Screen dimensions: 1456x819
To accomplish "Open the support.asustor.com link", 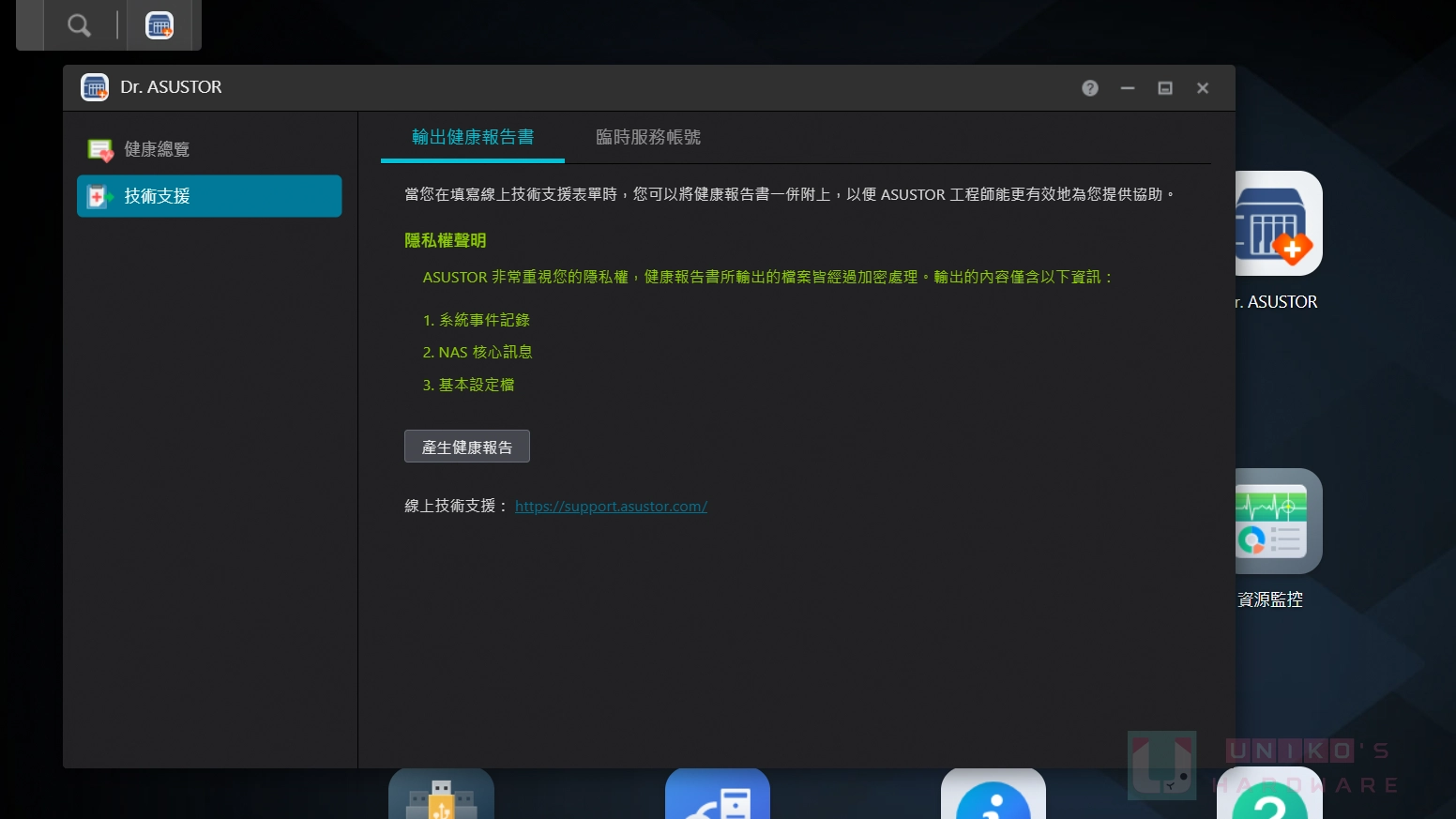I will tap(611, 507).
